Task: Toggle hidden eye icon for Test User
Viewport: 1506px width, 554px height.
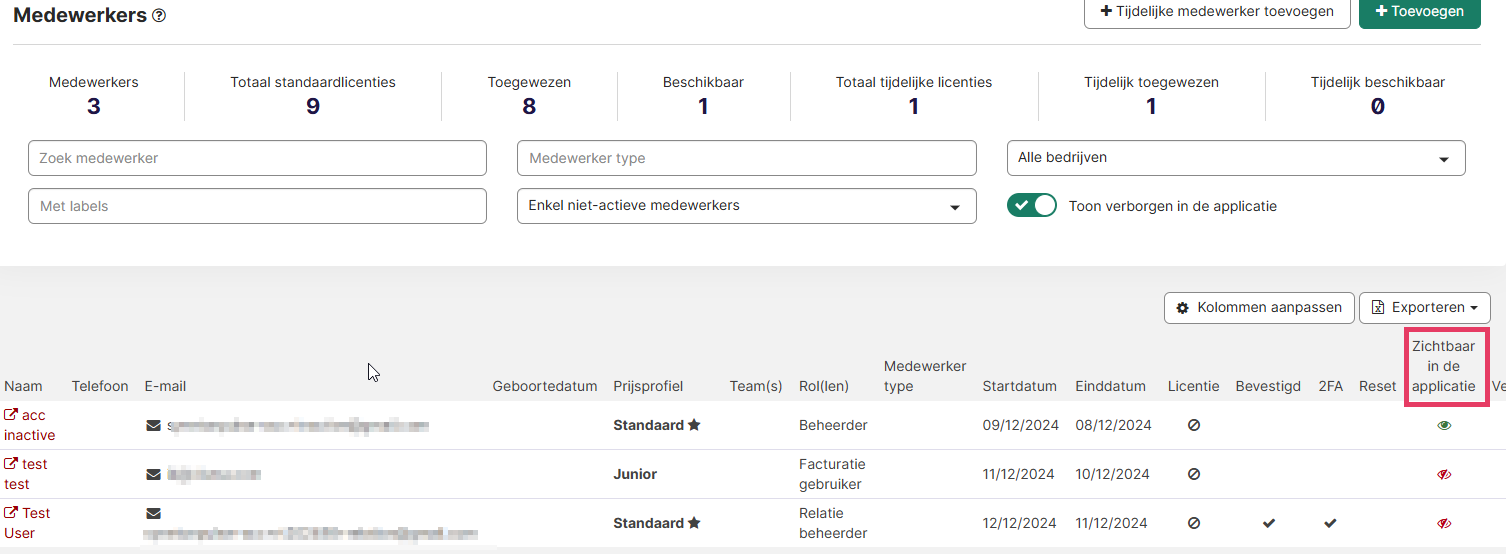Action: (1444, 523)
